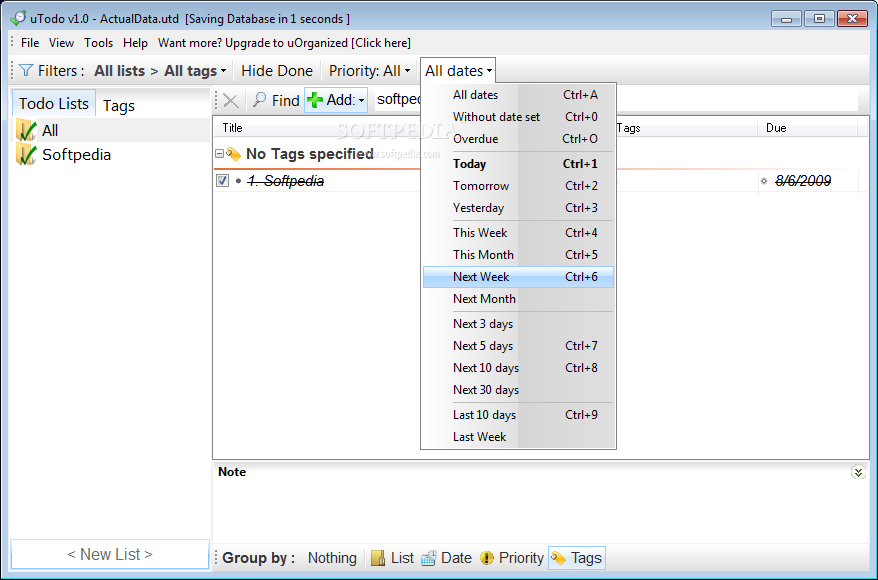This screenshot has width=878, height=580.
Task: Open the Help menu
Action: pos(136,43)
